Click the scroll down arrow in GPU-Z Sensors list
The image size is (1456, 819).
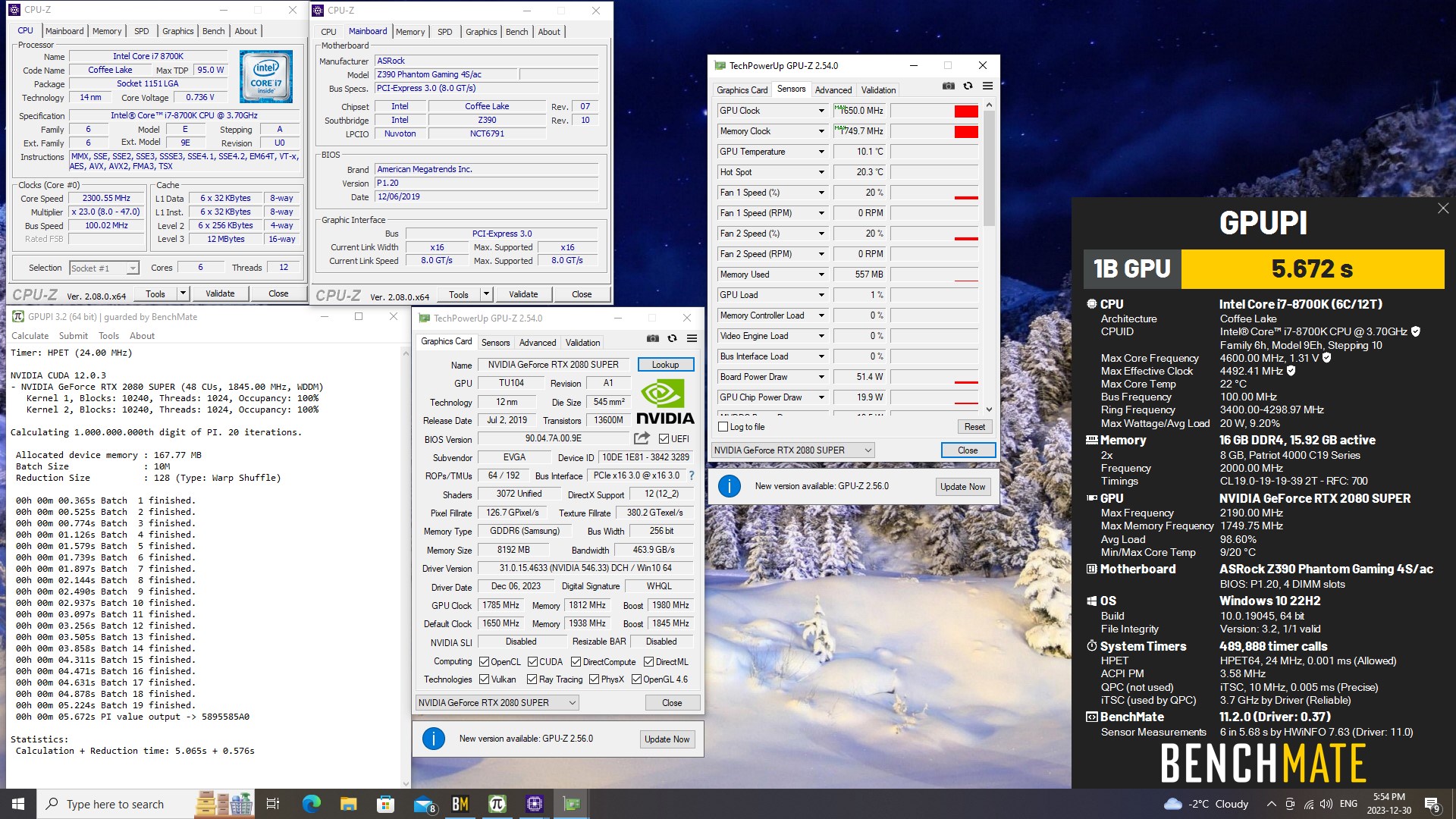pyautogui.click(x=989, y=409)
